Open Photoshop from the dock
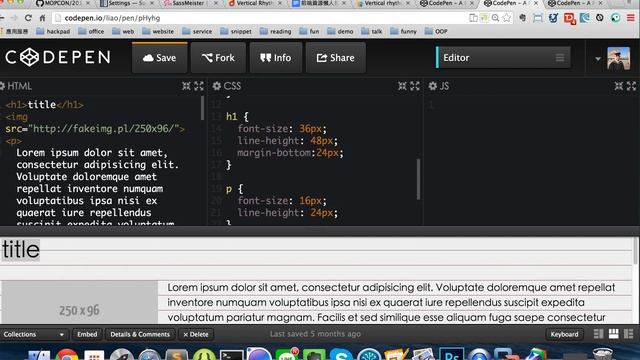 click(451, 354)
